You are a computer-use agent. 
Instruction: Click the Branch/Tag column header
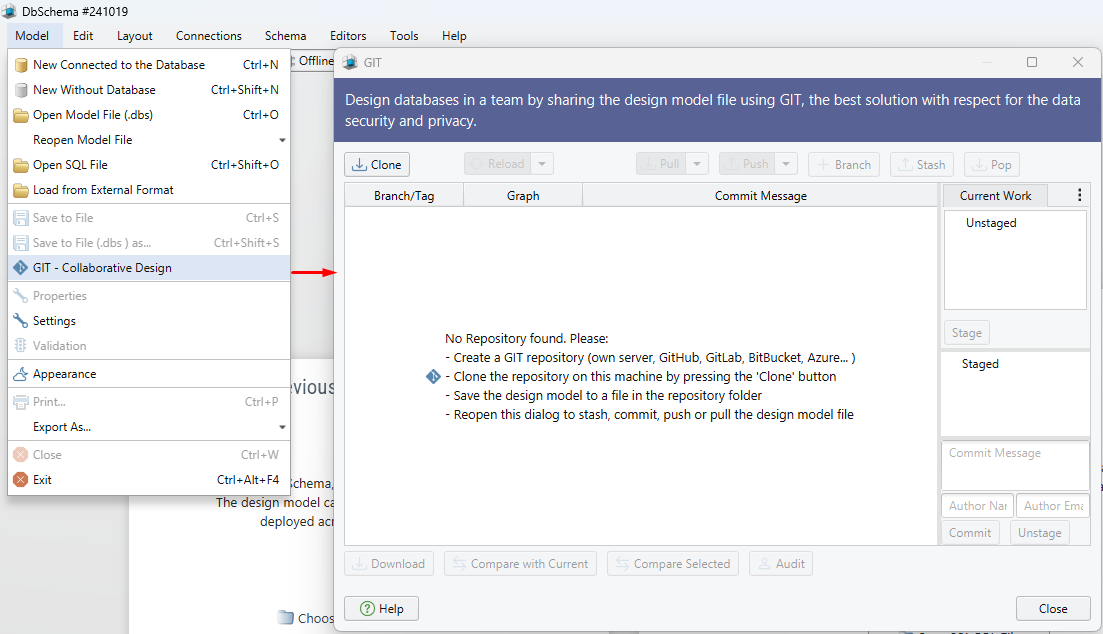(x=404, y=196)
